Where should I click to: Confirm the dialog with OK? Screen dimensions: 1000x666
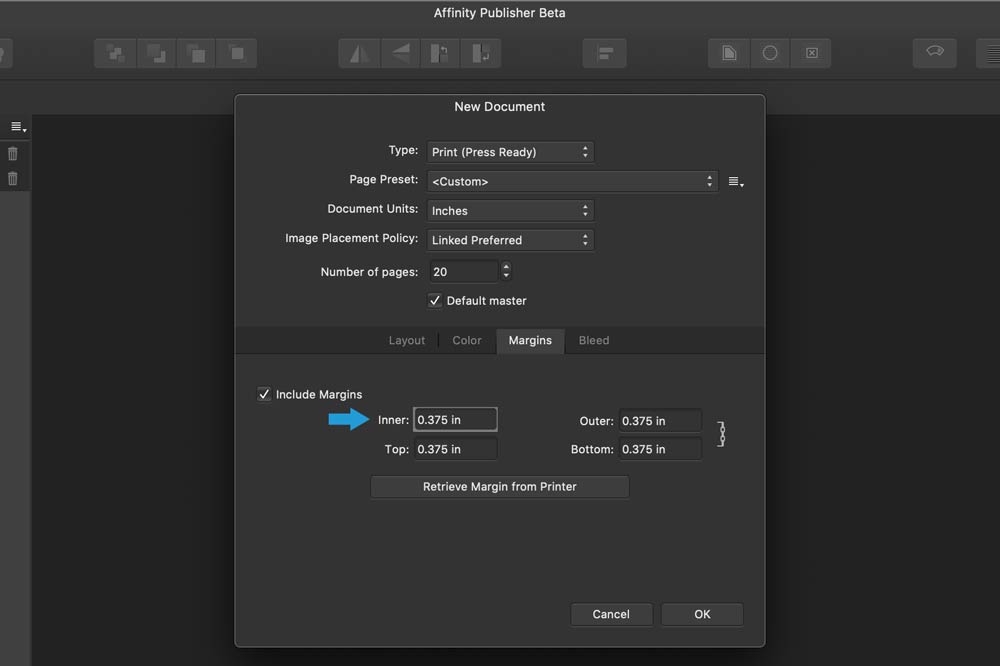coord(702,614)
